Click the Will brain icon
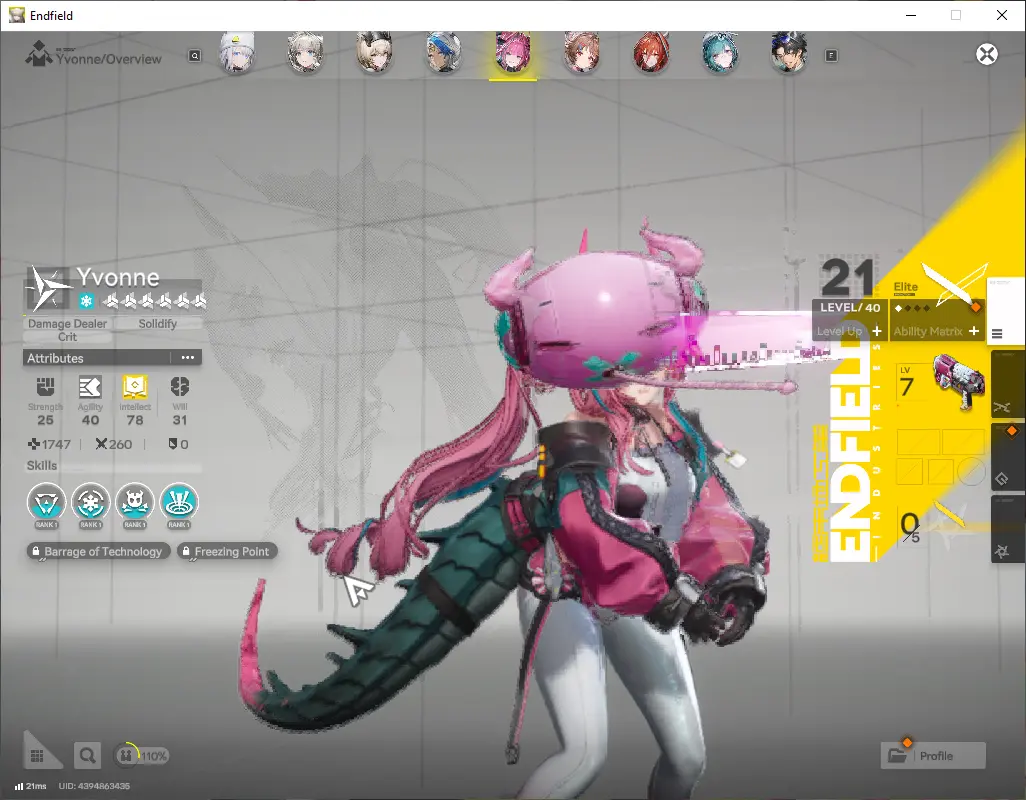The width and height of the screenshot is (1026, 800). pos(180,387)
